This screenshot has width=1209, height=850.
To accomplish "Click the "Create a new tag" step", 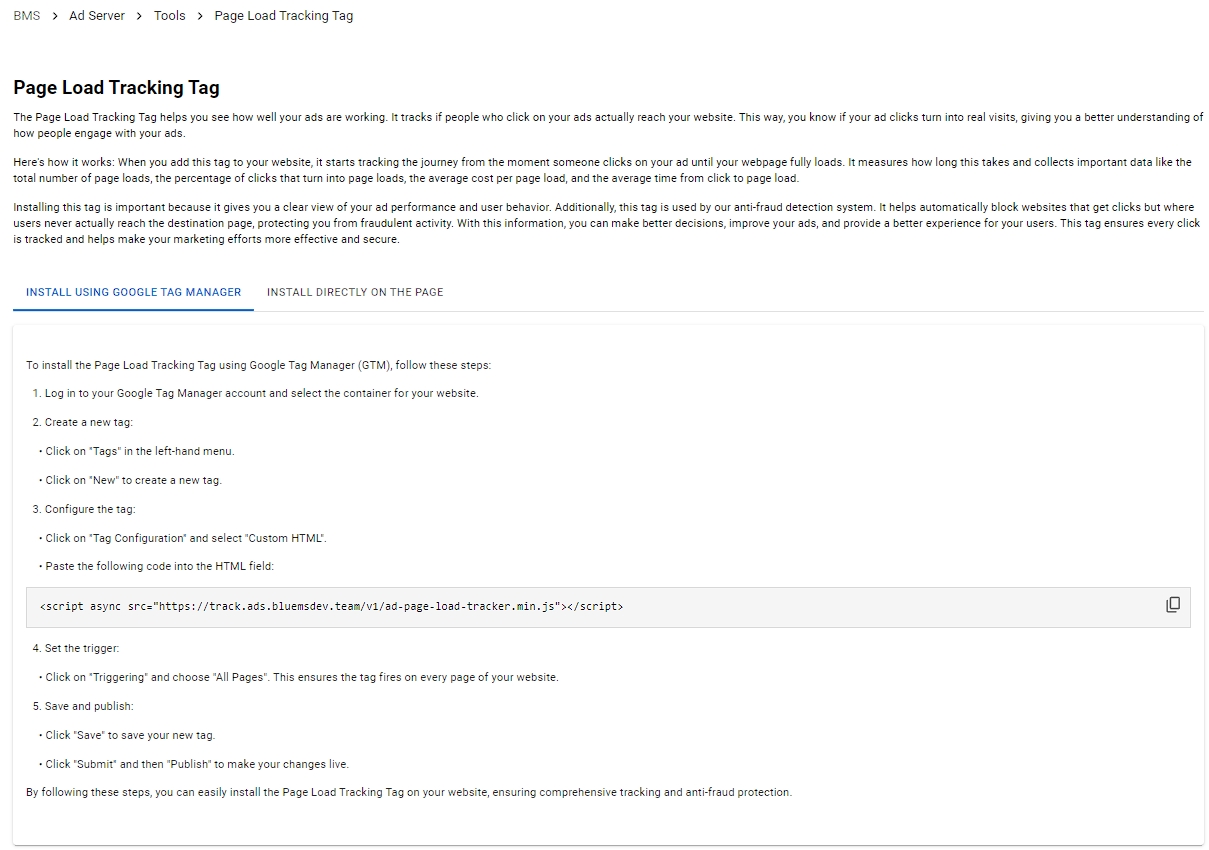I will click(x=88, y=422).
